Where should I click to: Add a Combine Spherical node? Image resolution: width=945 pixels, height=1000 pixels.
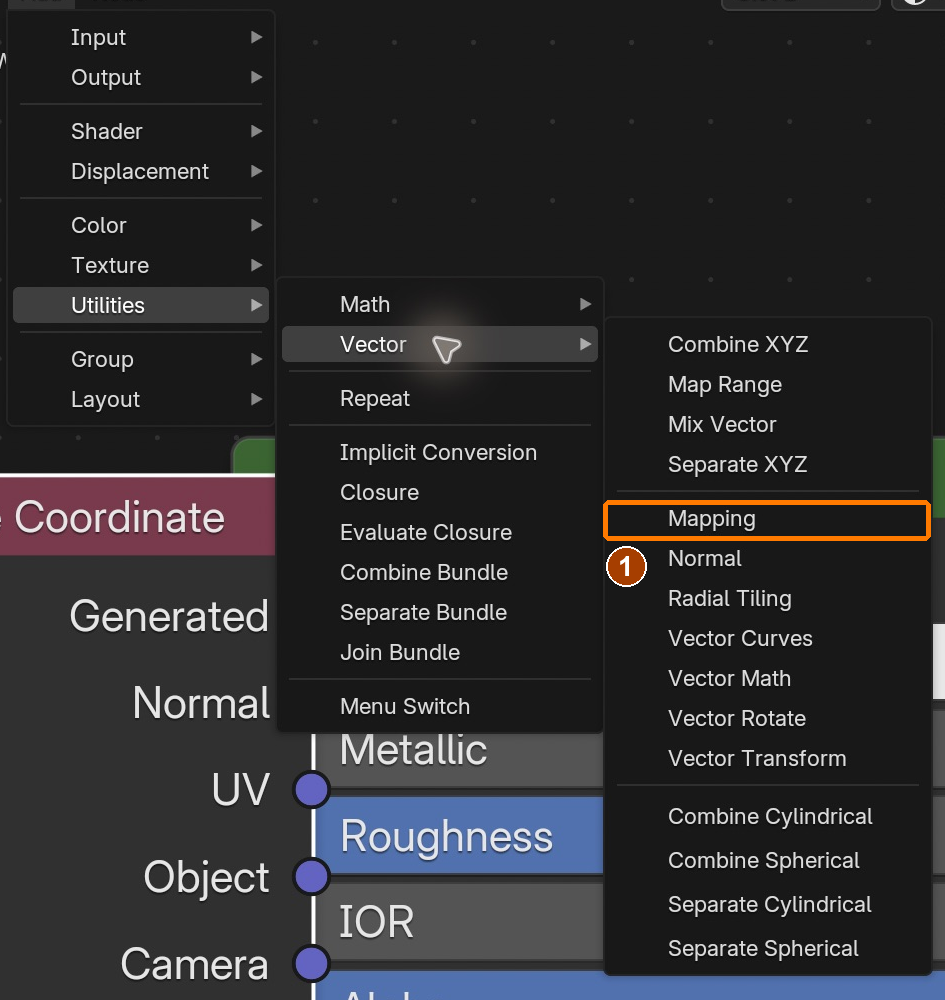[768, 861]
